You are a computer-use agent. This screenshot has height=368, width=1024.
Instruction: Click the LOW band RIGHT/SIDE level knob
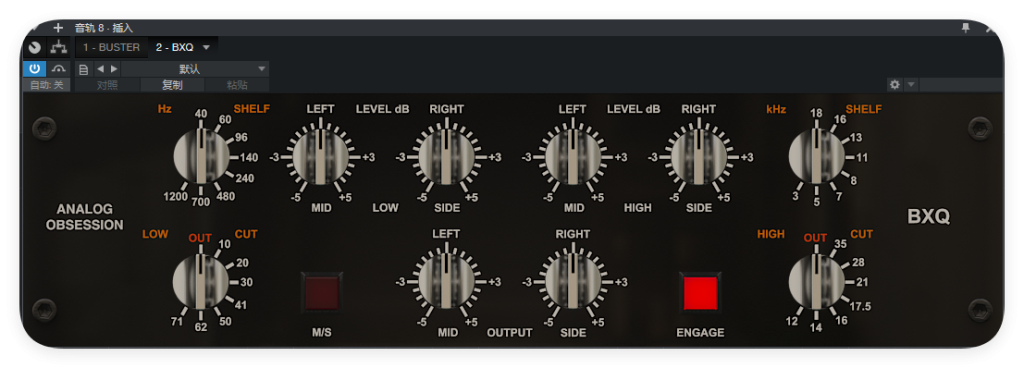[446, 157]
